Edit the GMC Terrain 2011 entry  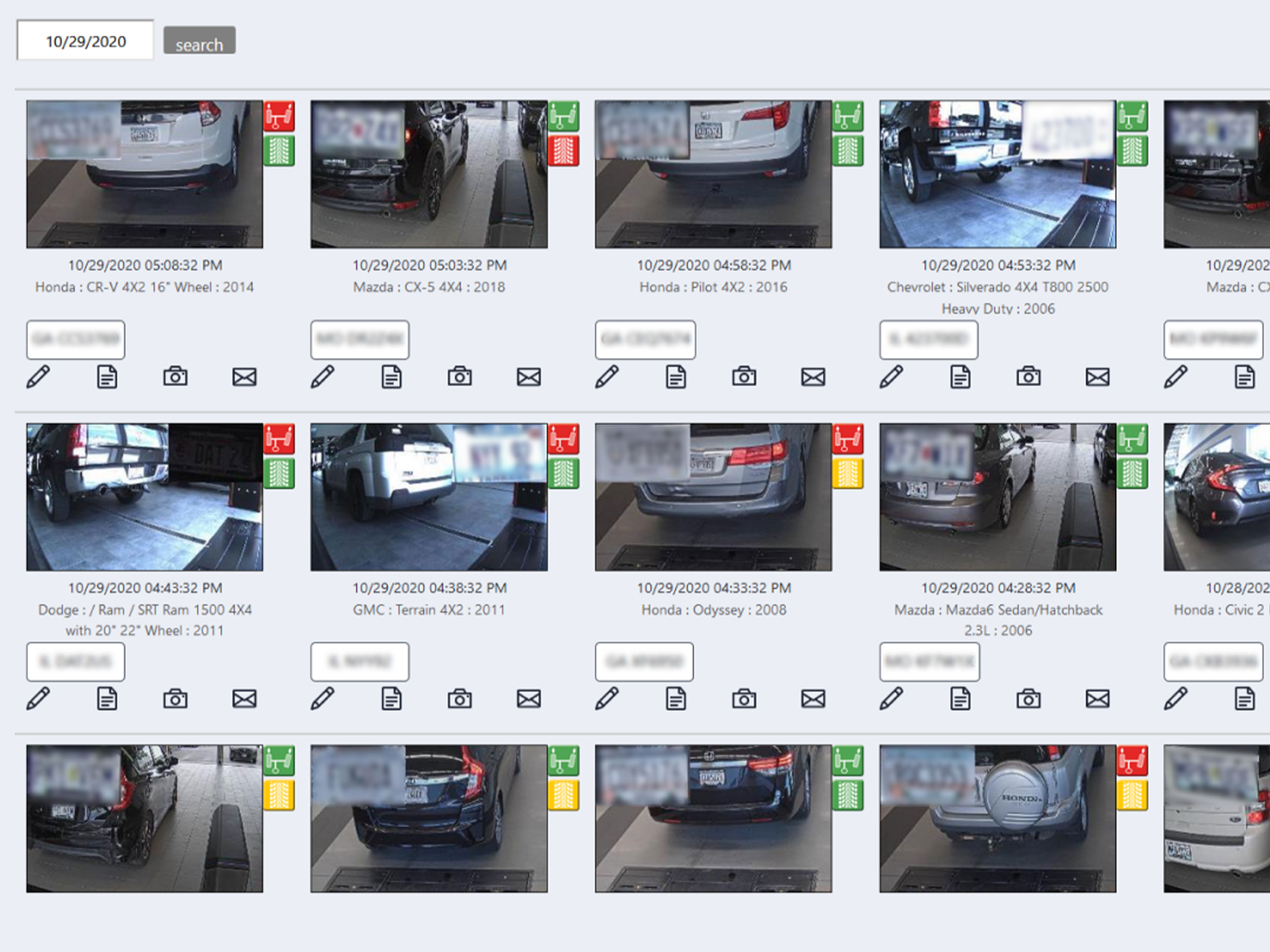323,699
